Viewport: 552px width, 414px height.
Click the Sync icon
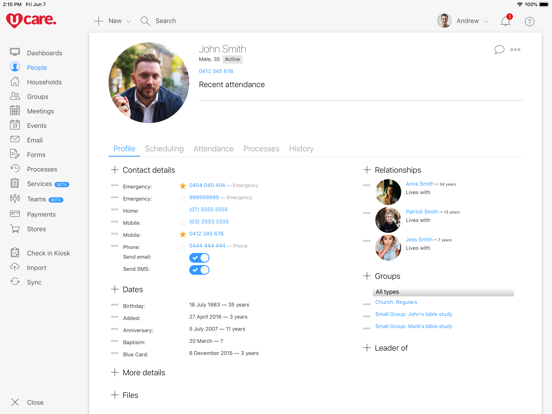(15, 281)
